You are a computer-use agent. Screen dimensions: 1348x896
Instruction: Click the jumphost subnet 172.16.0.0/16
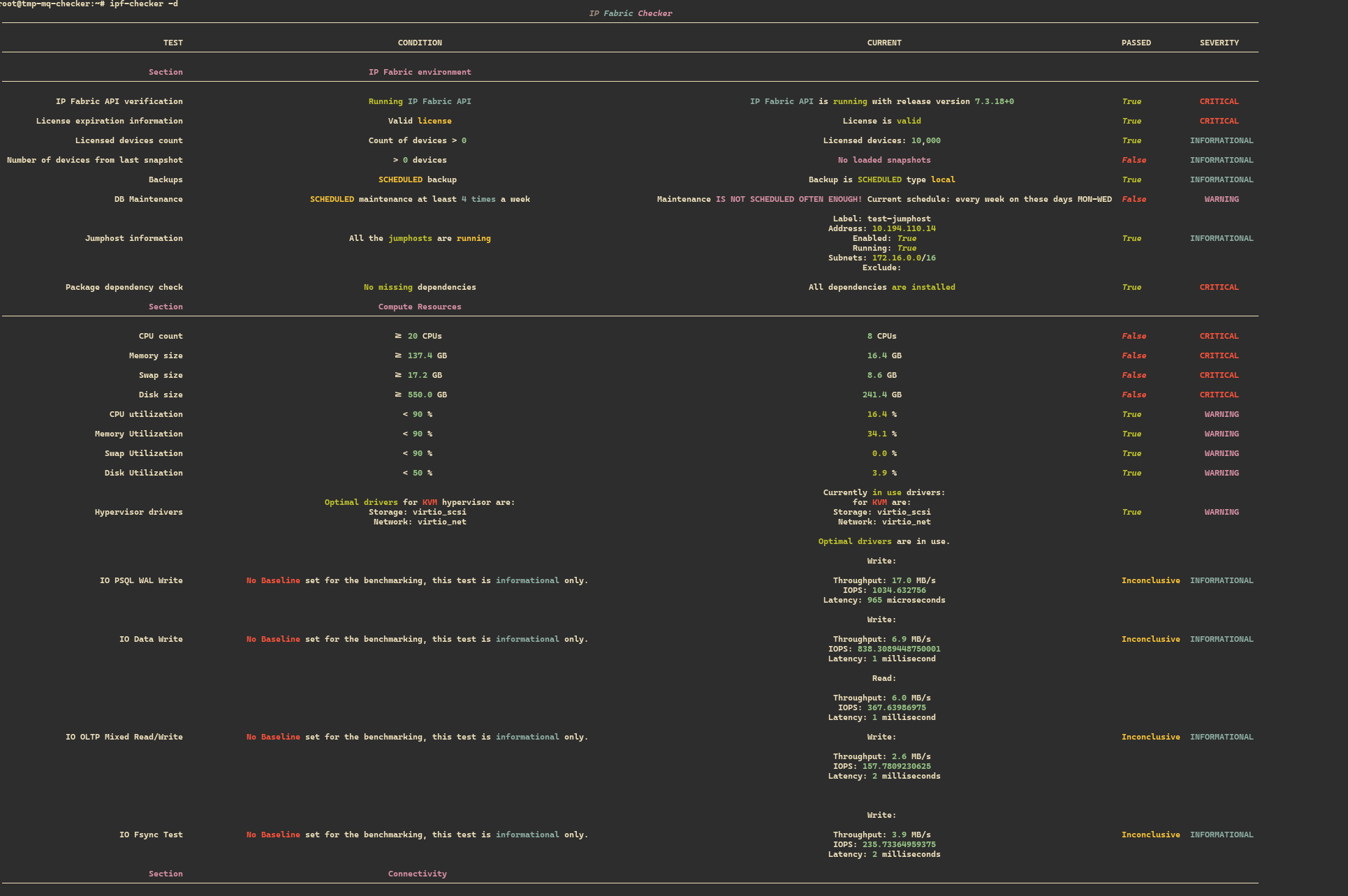(903, 258)
